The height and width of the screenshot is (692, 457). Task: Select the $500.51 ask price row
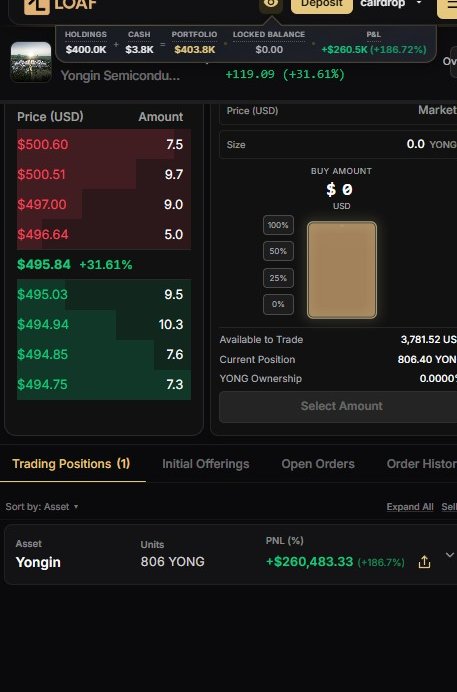pyautogui.click(x=104, y=174)
